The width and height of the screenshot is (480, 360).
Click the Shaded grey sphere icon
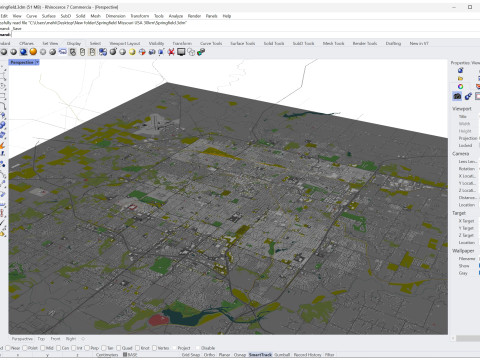(x=13, y=52)
